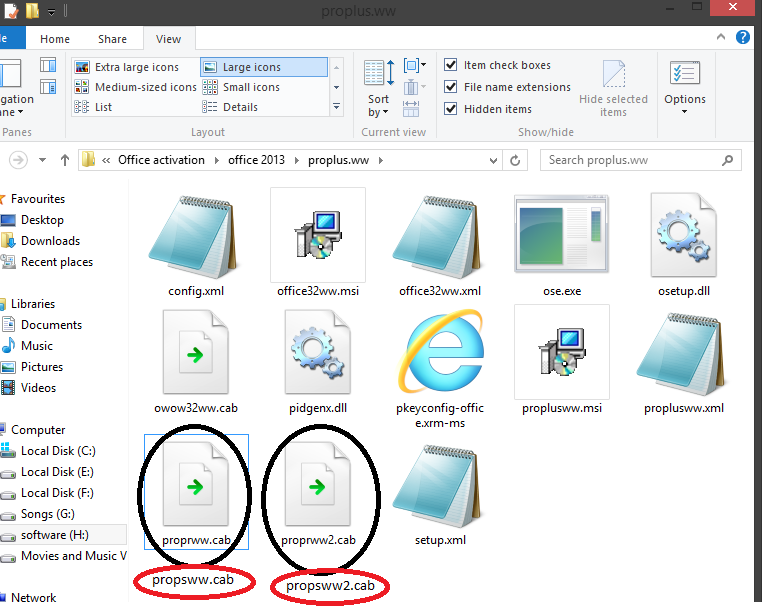Disable the Hidden items checkbox
762x612 pixels.
point(452,110)
